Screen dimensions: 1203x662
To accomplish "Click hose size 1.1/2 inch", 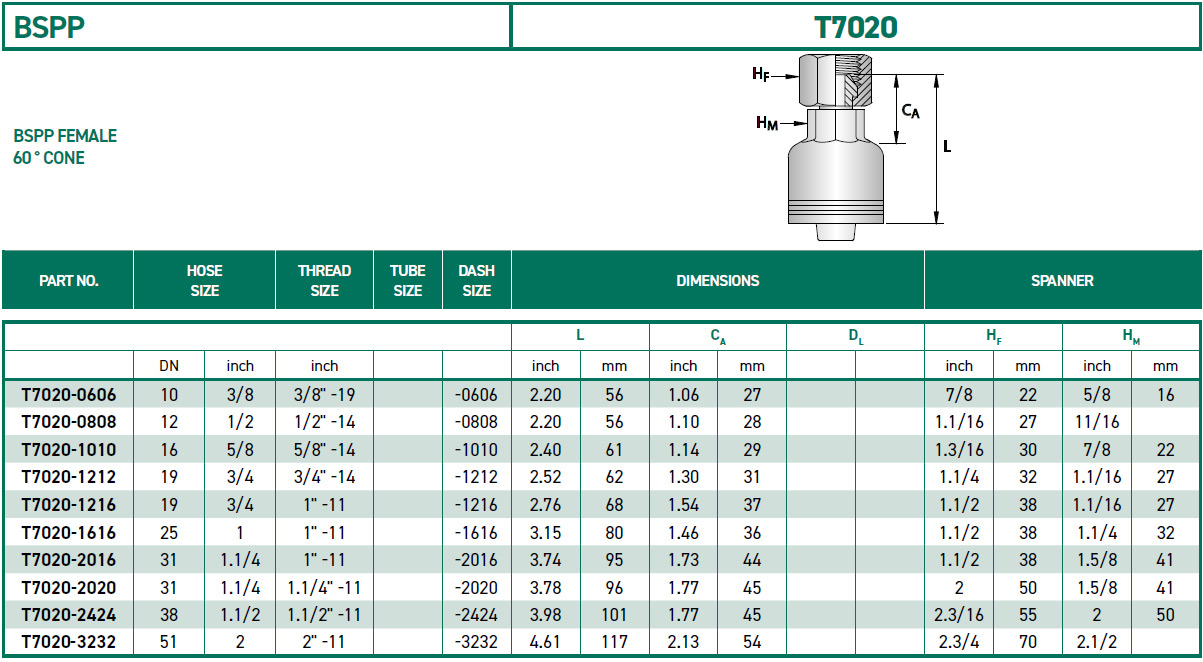I will (240, 615).
